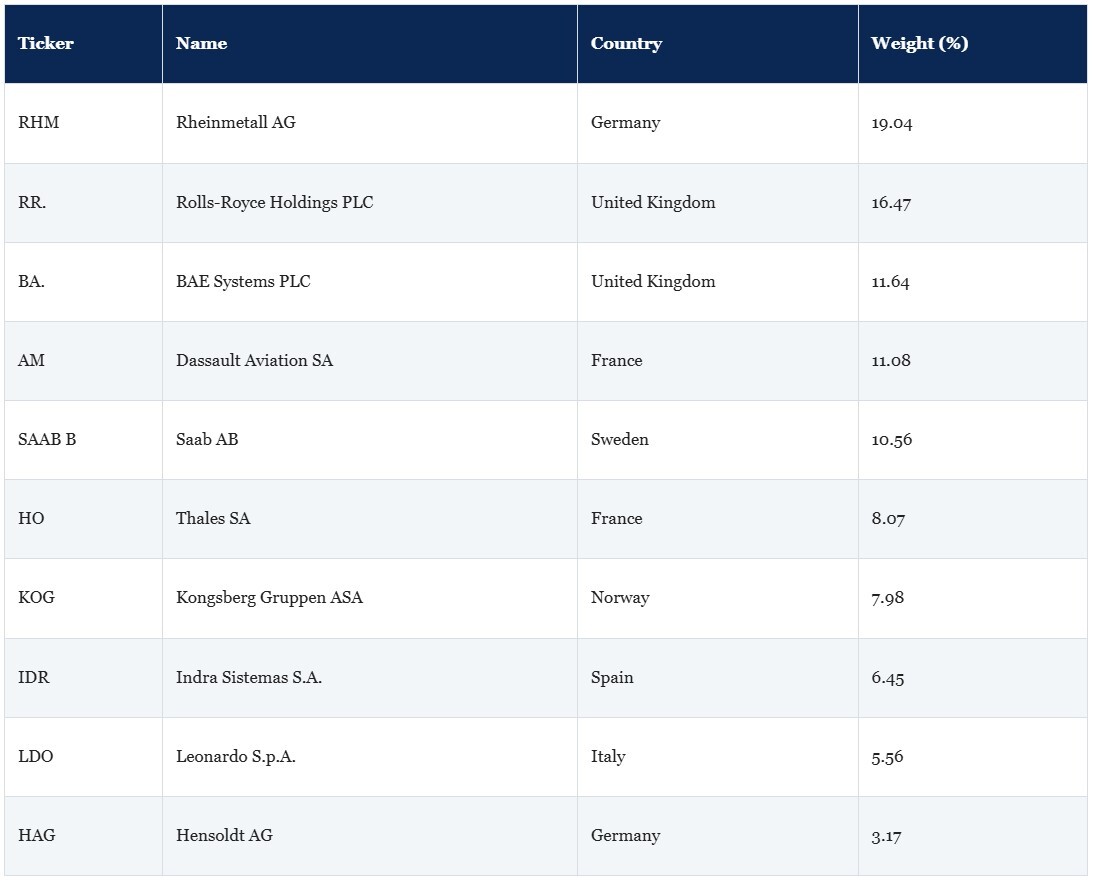Click Rolls-Royce Holdings PLC name

tap(274, 202)
